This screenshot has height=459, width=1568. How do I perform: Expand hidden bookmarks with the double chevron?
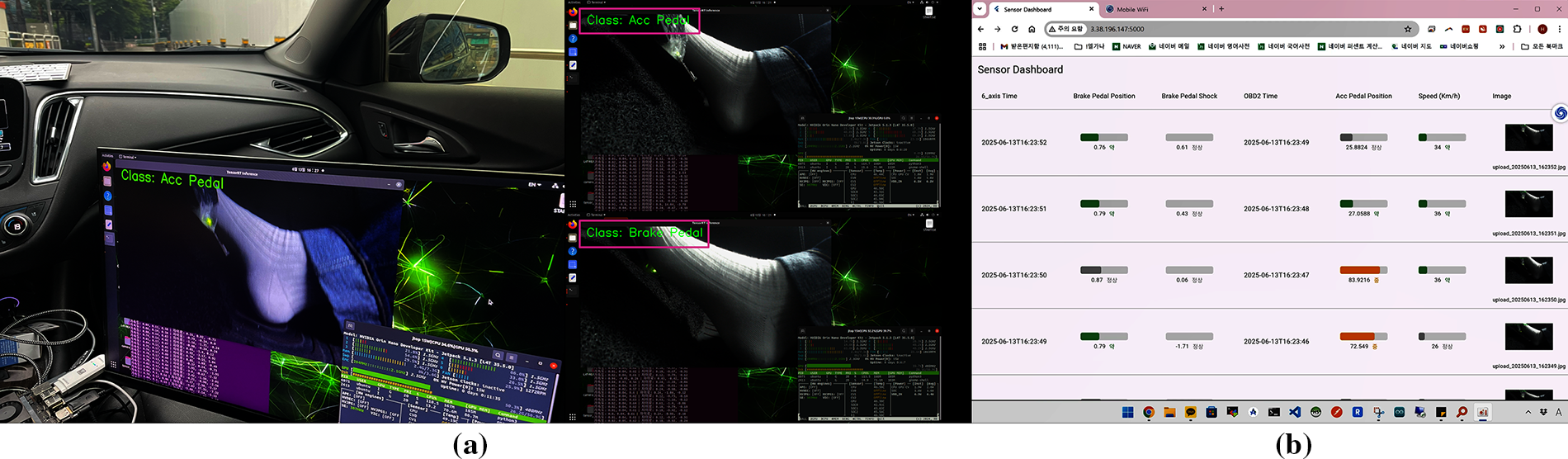click(x=1502, y=47)
